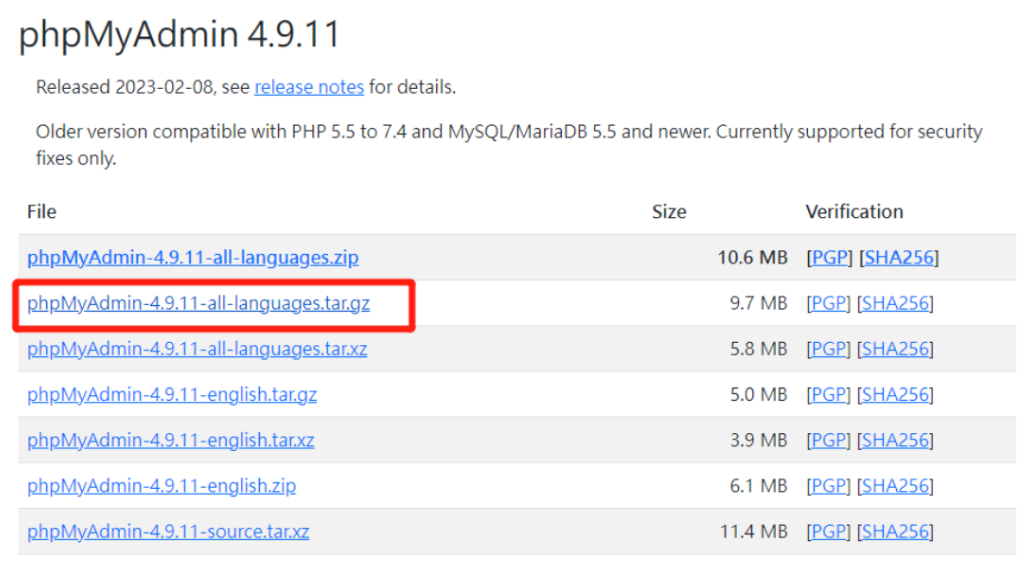Open PGP signature for all-languages.zip

[829, 258]
